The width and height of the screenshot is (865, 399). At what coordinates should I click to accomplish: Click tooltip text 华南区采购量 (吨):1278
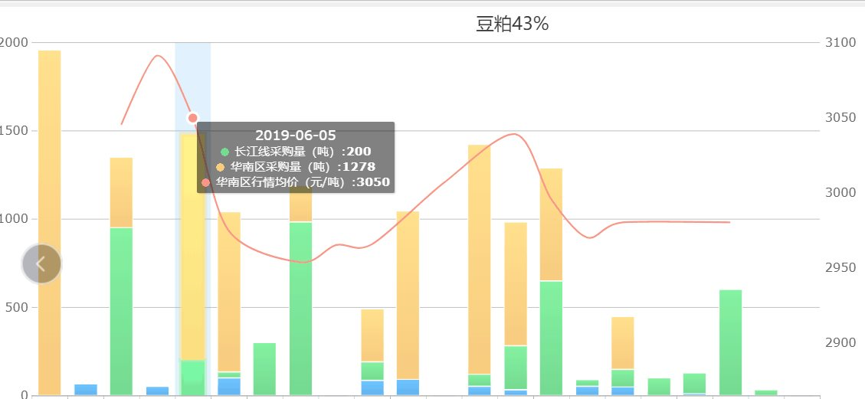303,167
